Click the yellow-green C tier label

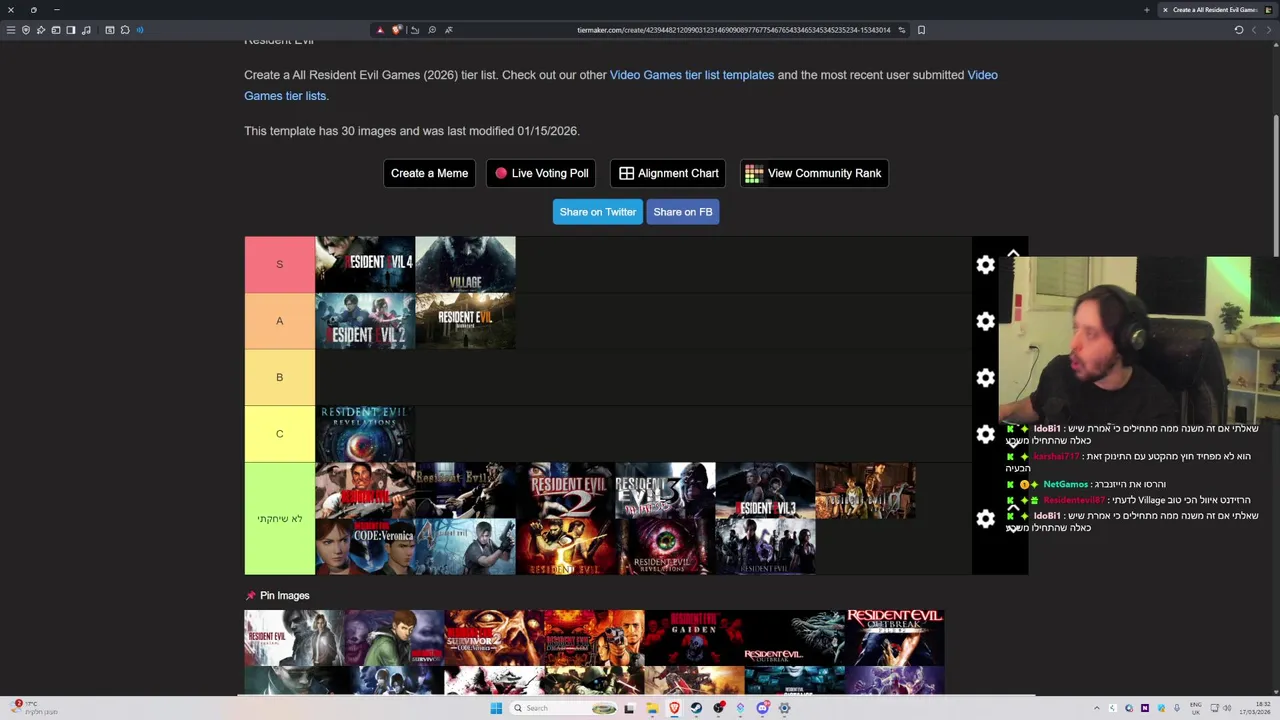tap(280, 434)
